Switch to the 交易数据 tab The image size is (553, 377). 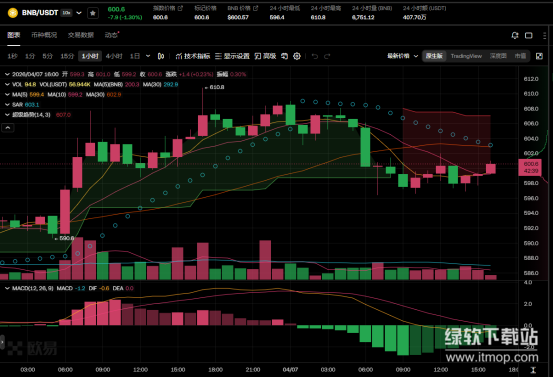(x=81, y=35)
